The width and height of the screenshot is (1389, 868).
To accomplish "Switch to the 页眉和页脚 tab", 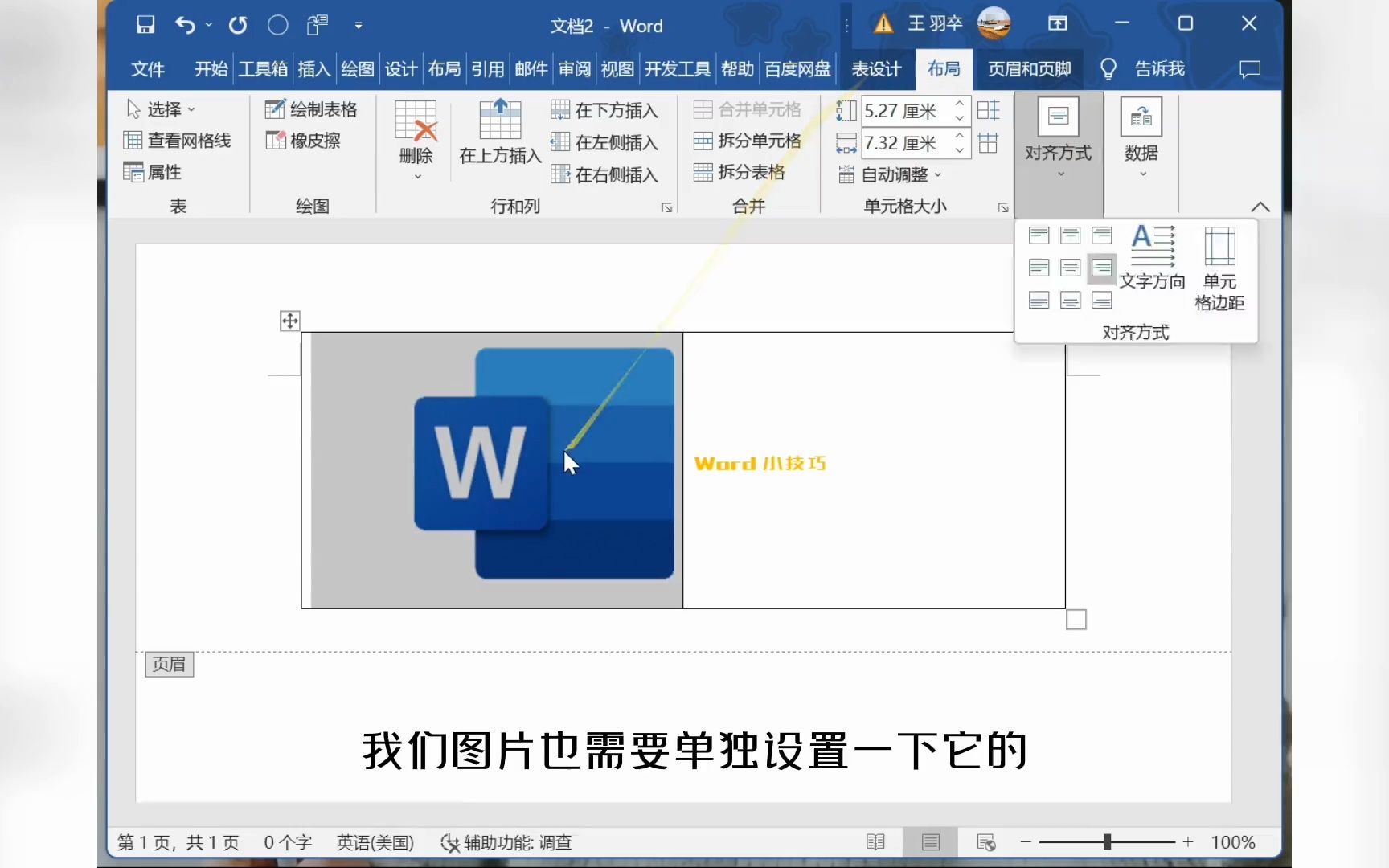I will click(x=1029, y=69).
